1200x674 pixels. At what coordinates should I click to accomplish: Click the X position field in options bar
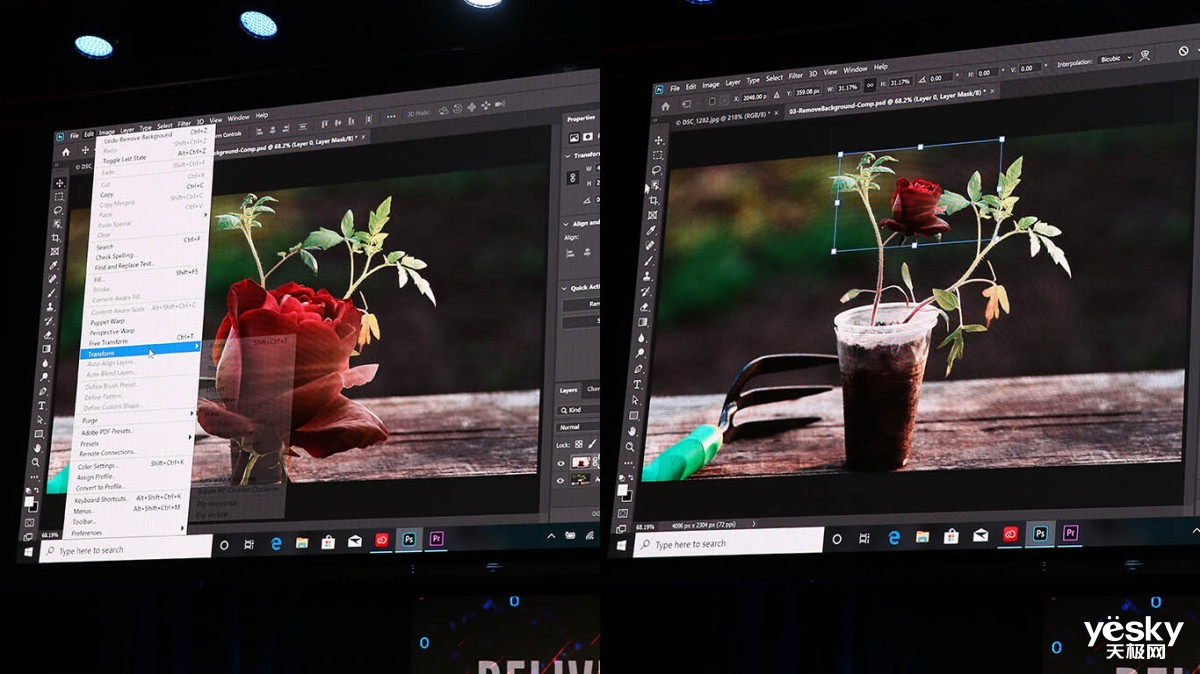(x=754, y=97)
